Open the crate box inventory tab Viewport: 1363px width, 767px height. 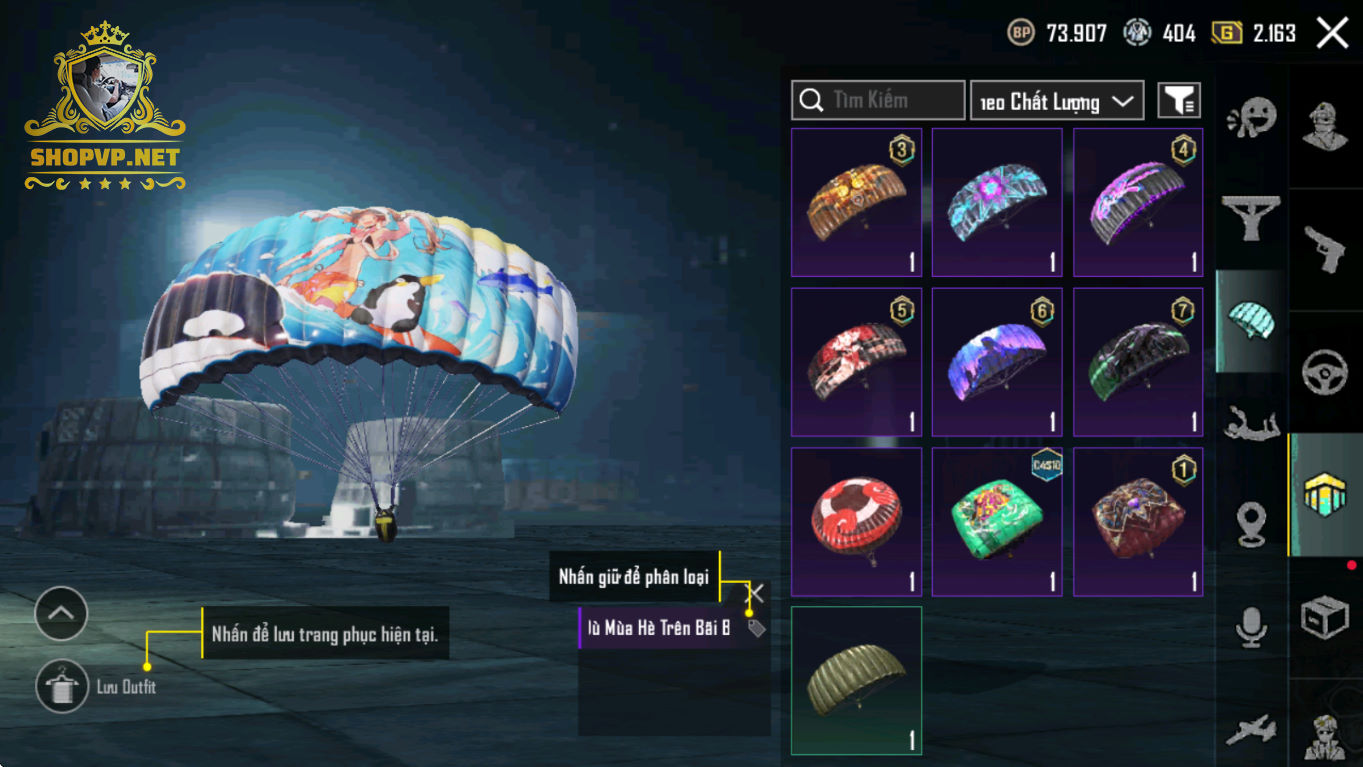[x=1325, y=618]
